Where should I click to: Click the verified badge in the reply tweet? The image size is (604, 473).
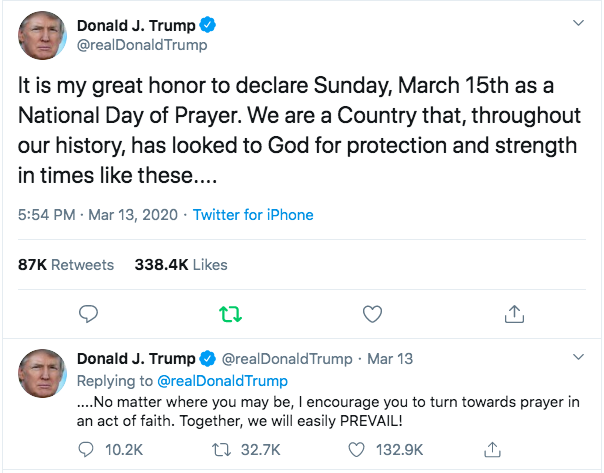(207, 359)
